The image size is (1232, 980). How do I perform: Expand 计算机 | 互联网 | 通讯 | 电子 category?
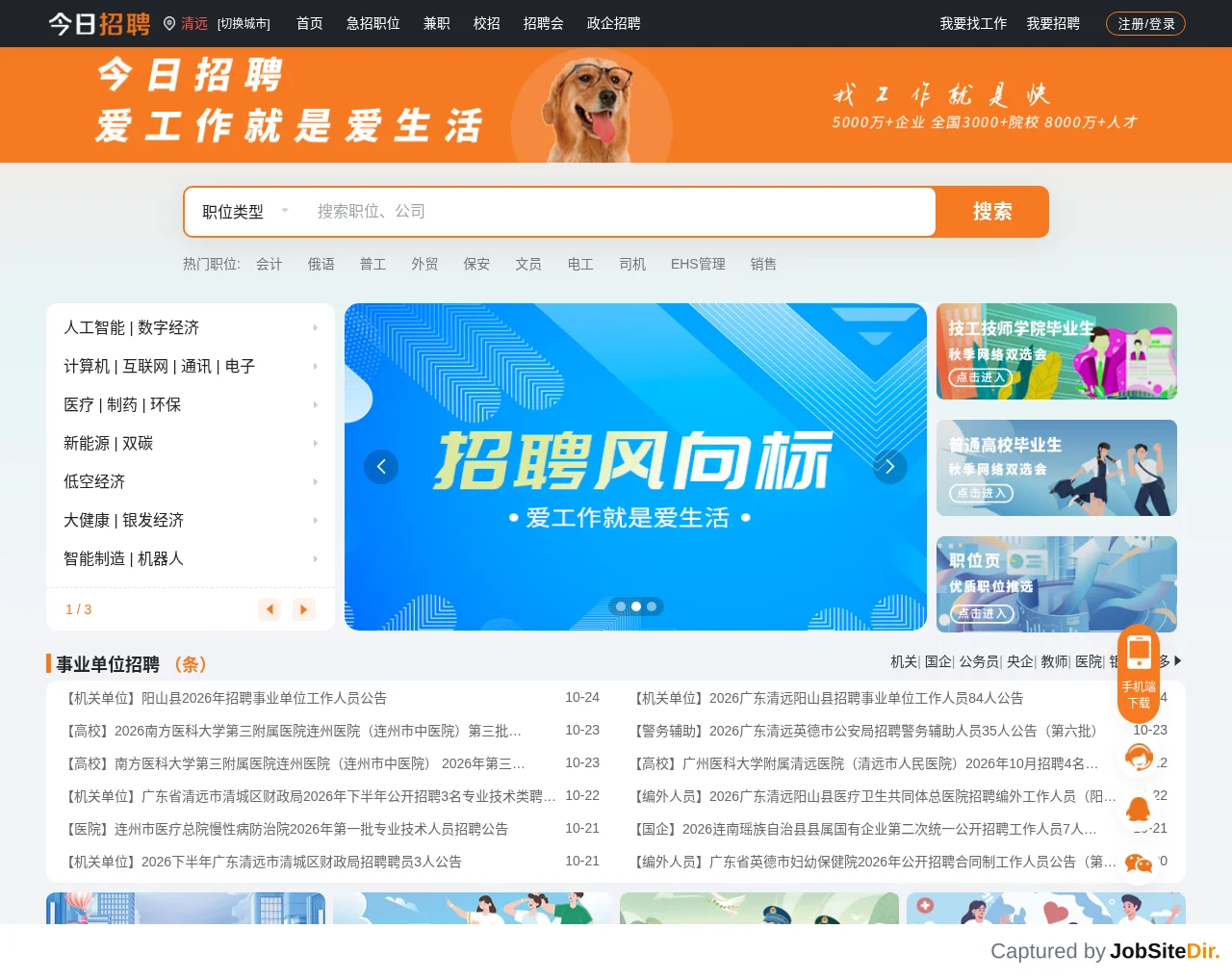(x=191, y=367)
